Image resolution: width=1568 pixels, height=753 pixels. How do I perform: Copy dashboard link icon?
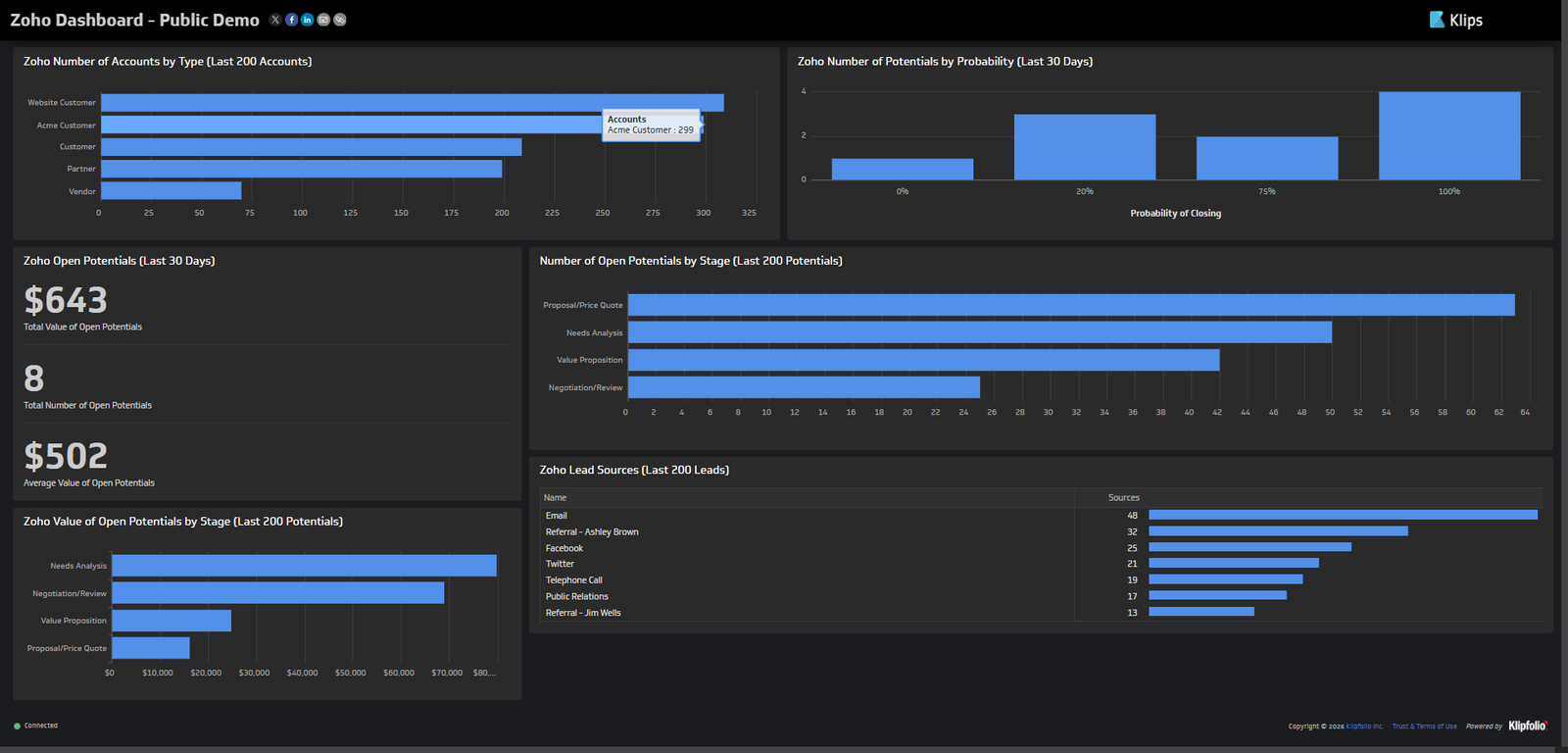click(340, 20)
